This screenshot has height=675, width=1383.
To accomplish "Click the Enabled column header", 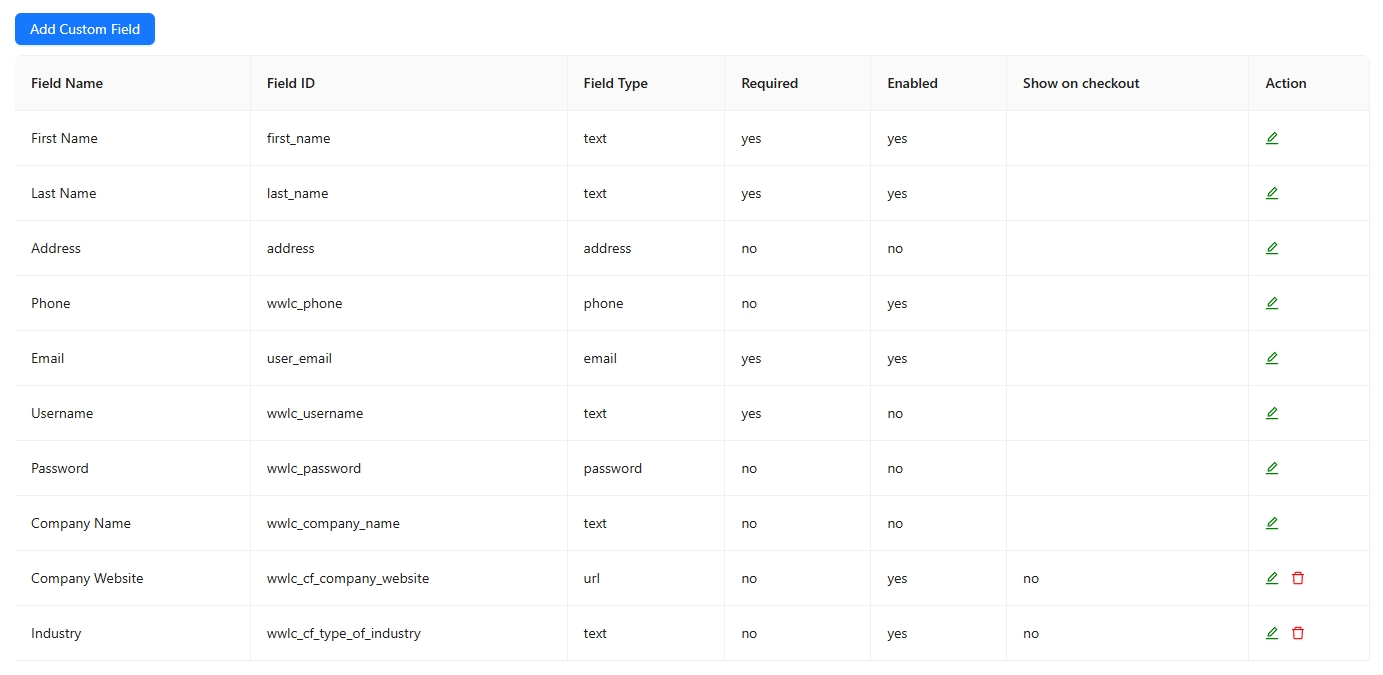I will point(912,83).
